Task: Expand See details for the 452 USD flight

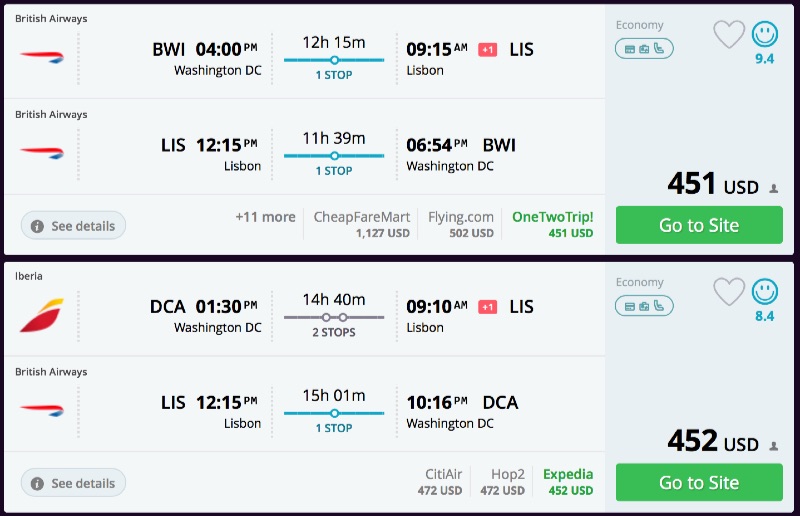Action: click(73, 483)
